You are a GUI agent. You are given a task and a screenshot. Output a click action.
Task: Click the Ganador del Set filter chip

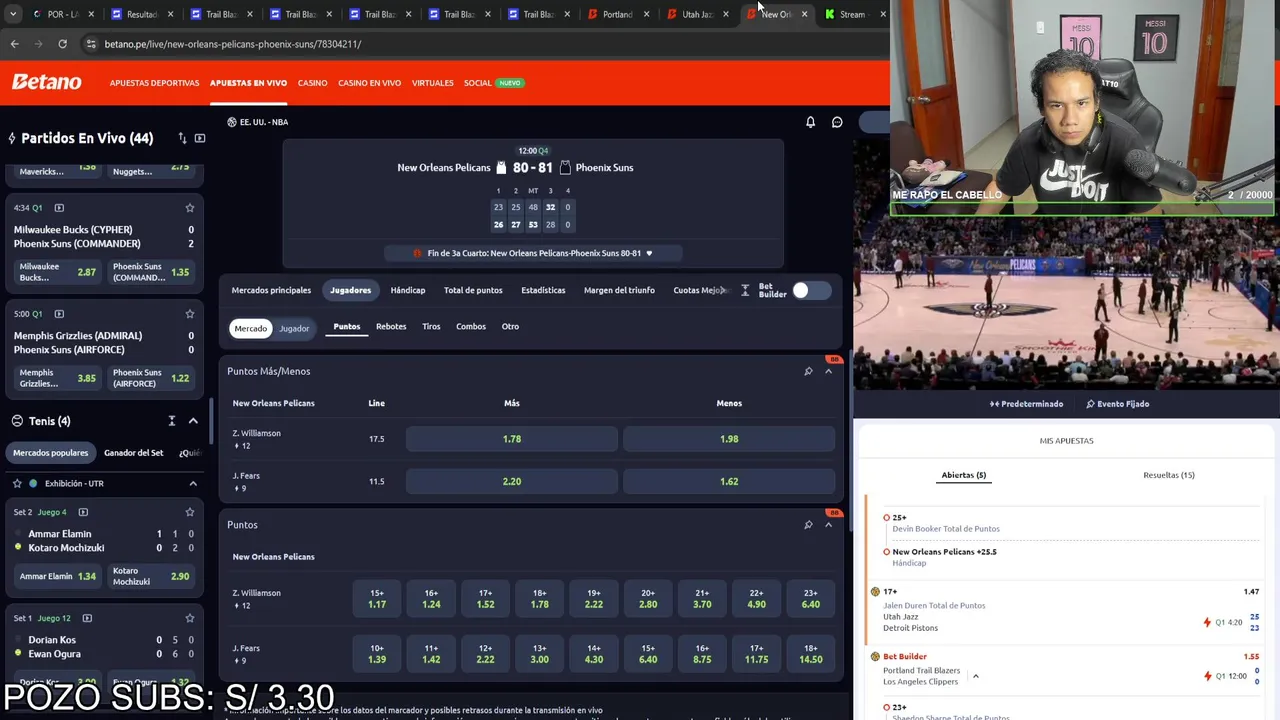(x=133, y=453)
